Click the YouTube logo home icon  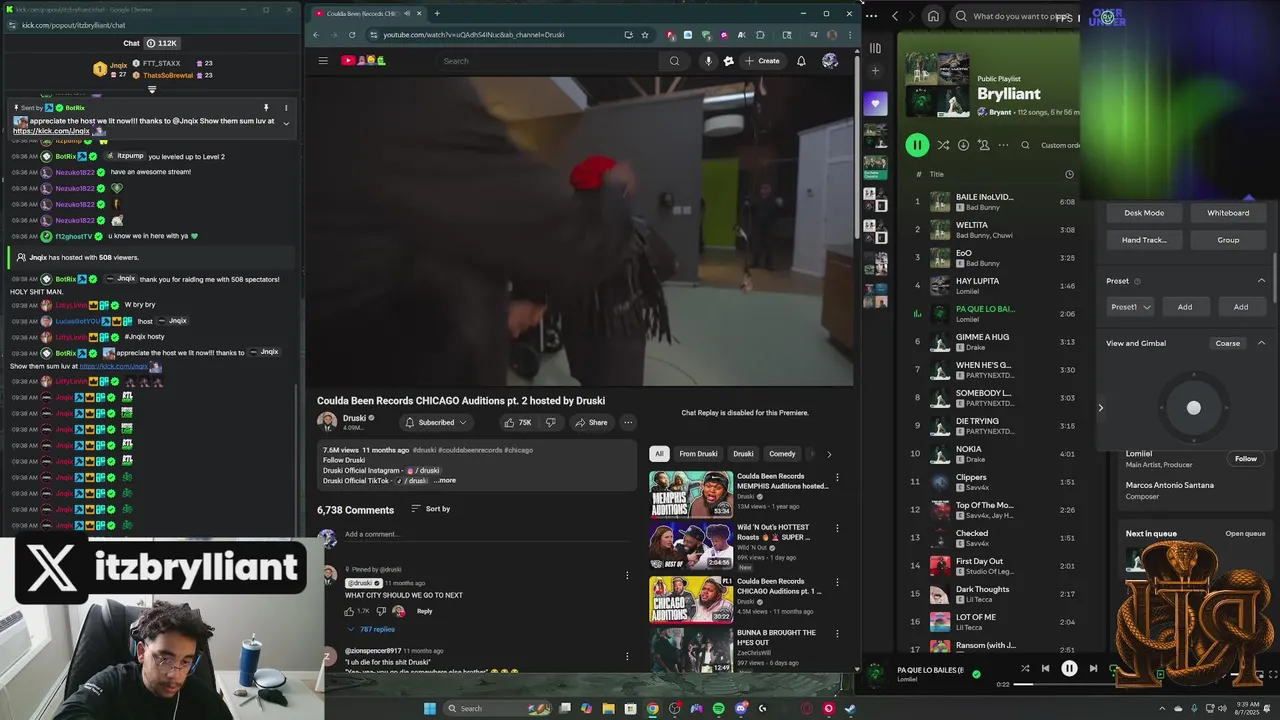[364, 61]
